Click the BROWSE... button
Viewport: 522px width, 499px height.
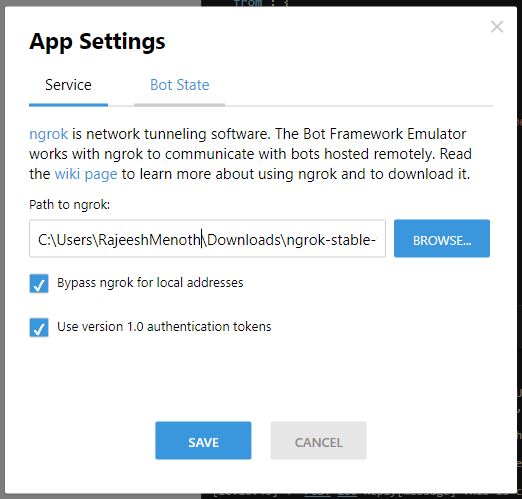(x=442, y=239)
